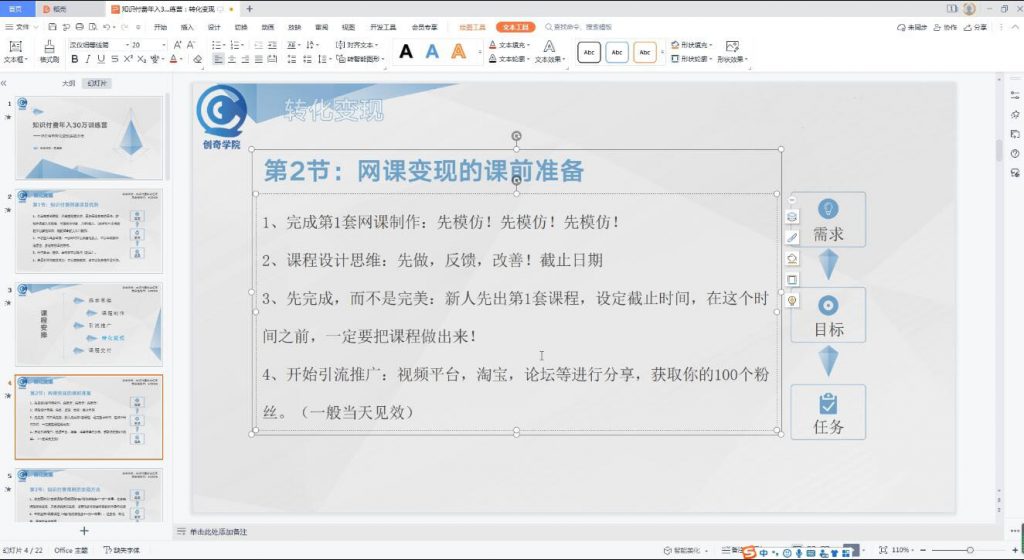Apply the black text style preset A

coord(406,52)
